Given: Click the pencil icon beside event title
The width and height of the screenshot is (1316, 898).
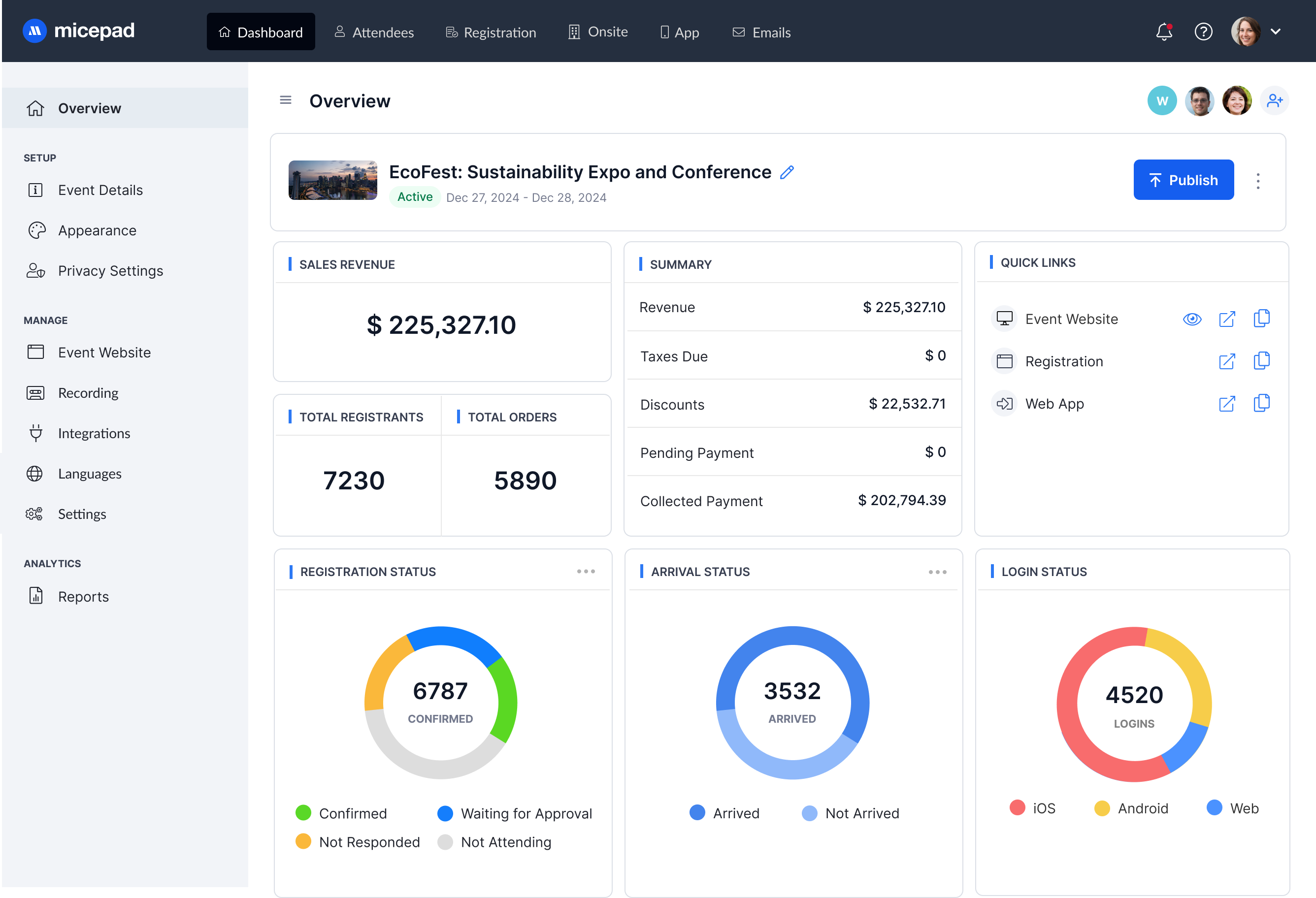Looking at the screenshot, I should pos(787,172).
